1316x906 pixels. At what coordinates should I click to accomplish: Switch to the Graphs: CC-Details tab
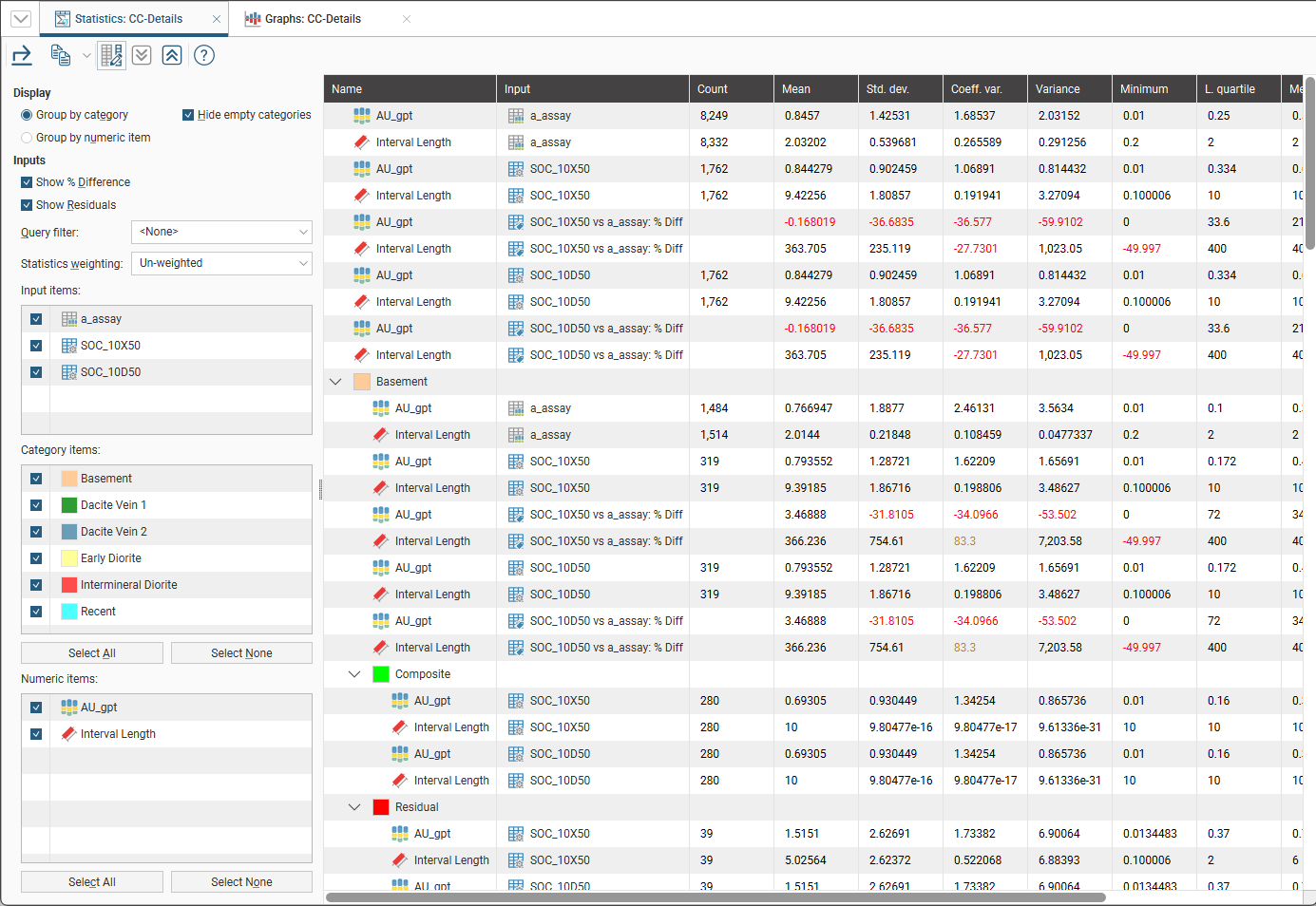(x=313, y=19)
